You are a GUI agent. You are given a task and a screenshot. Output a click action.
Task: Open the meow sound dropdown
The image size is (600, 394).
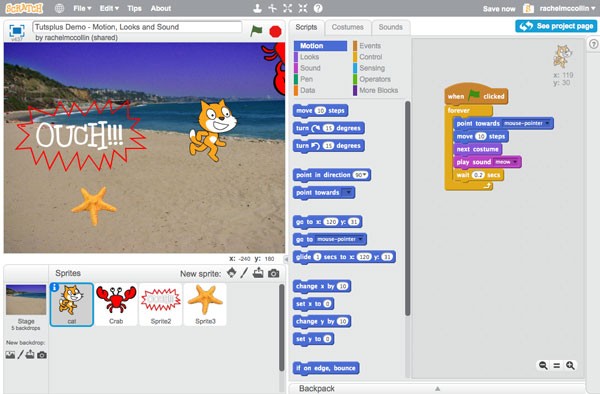[x=506, y=162]
